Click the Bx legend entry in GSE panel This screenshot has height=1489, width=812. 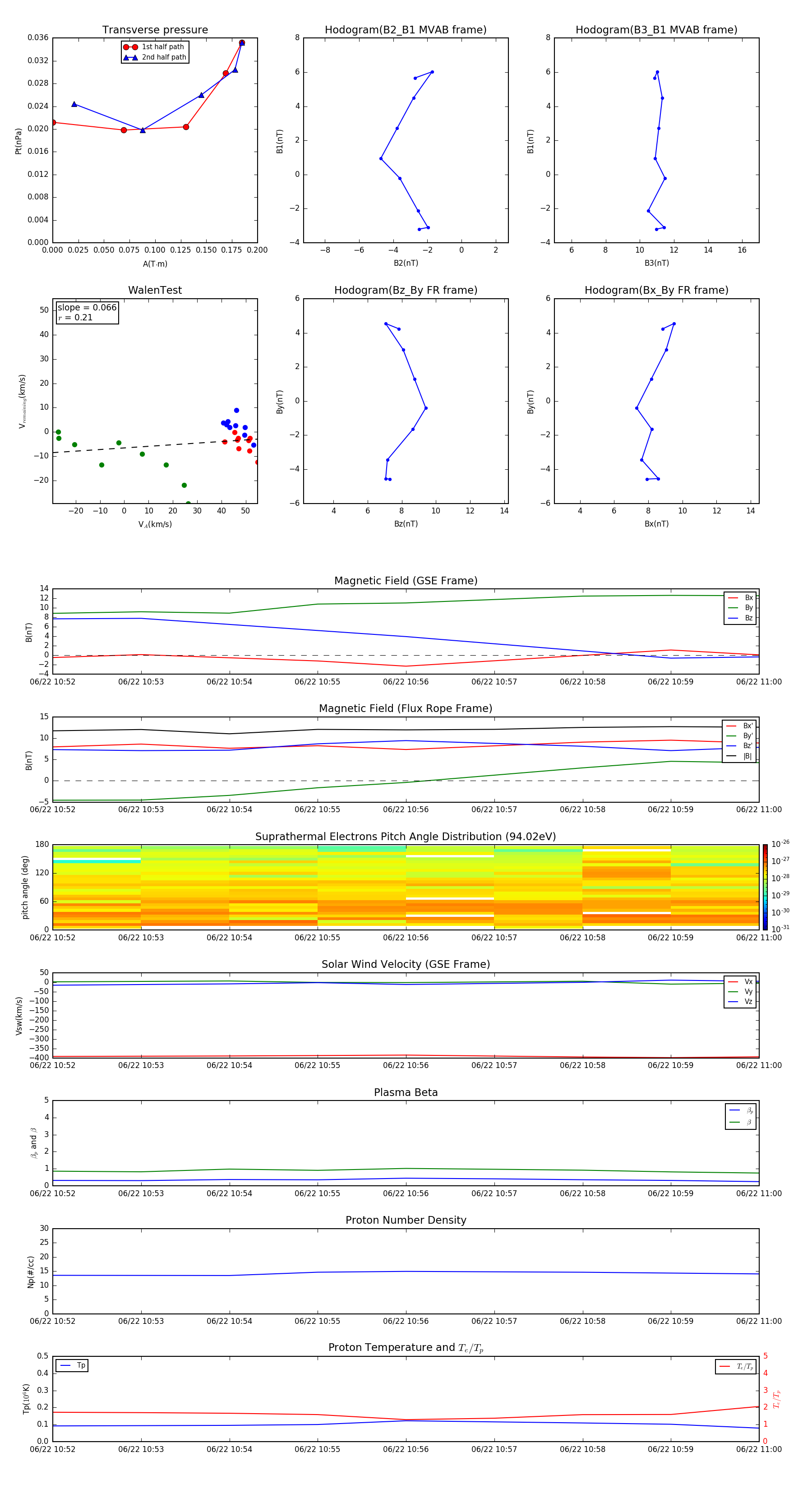click(x=740, y=598)
